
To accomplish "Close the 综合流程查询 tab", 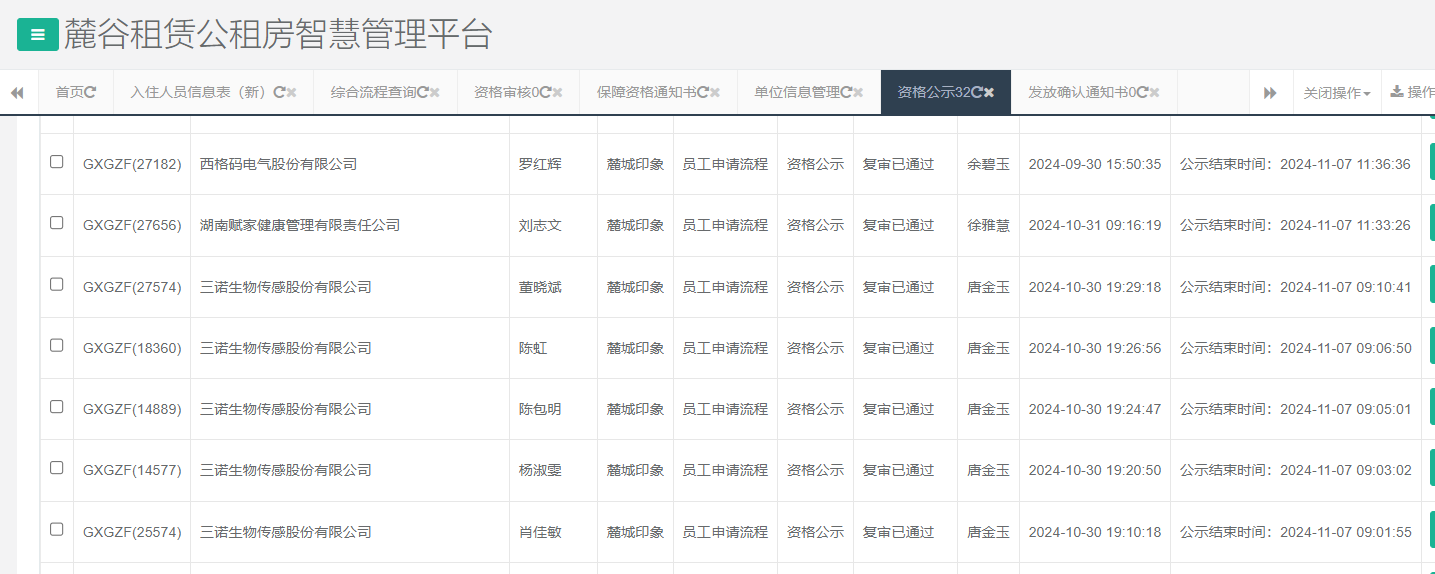I will click(x=435, y=92).
